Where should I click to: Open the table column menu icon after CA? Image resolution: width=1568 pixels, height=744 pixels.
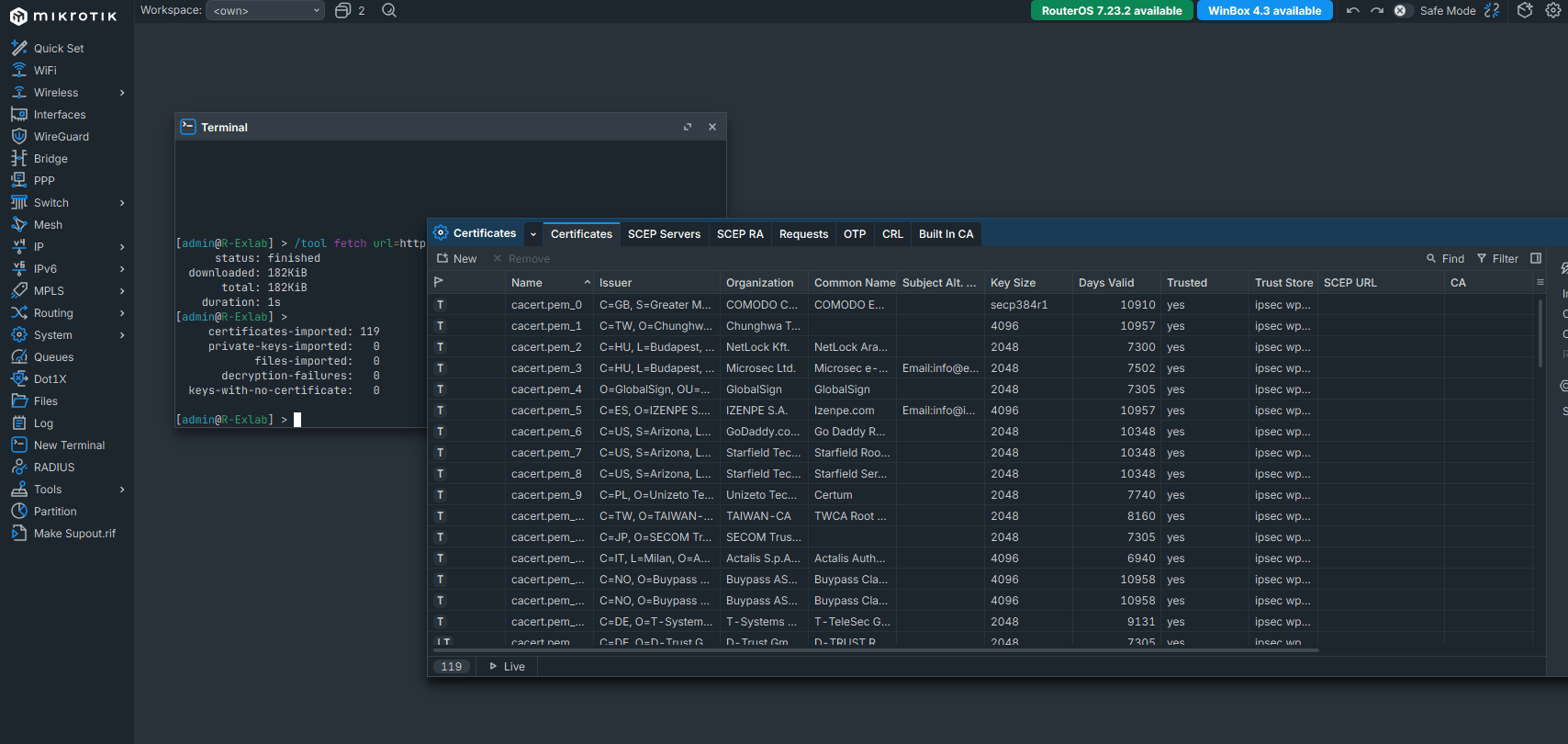(x=1540, y=282)
